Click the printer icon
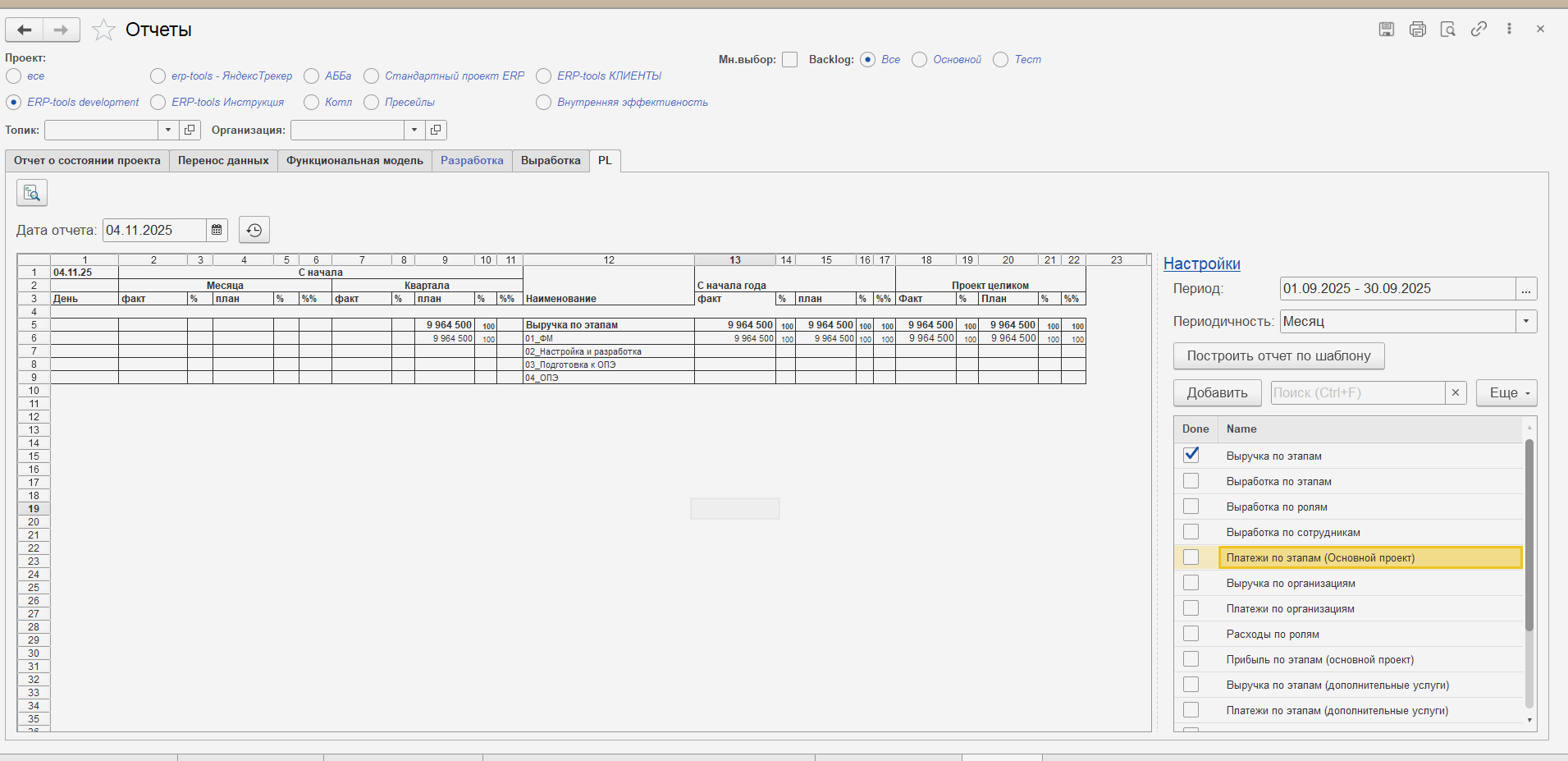The width and height of the screenshot is (1568, 761). coord(1418,30)
